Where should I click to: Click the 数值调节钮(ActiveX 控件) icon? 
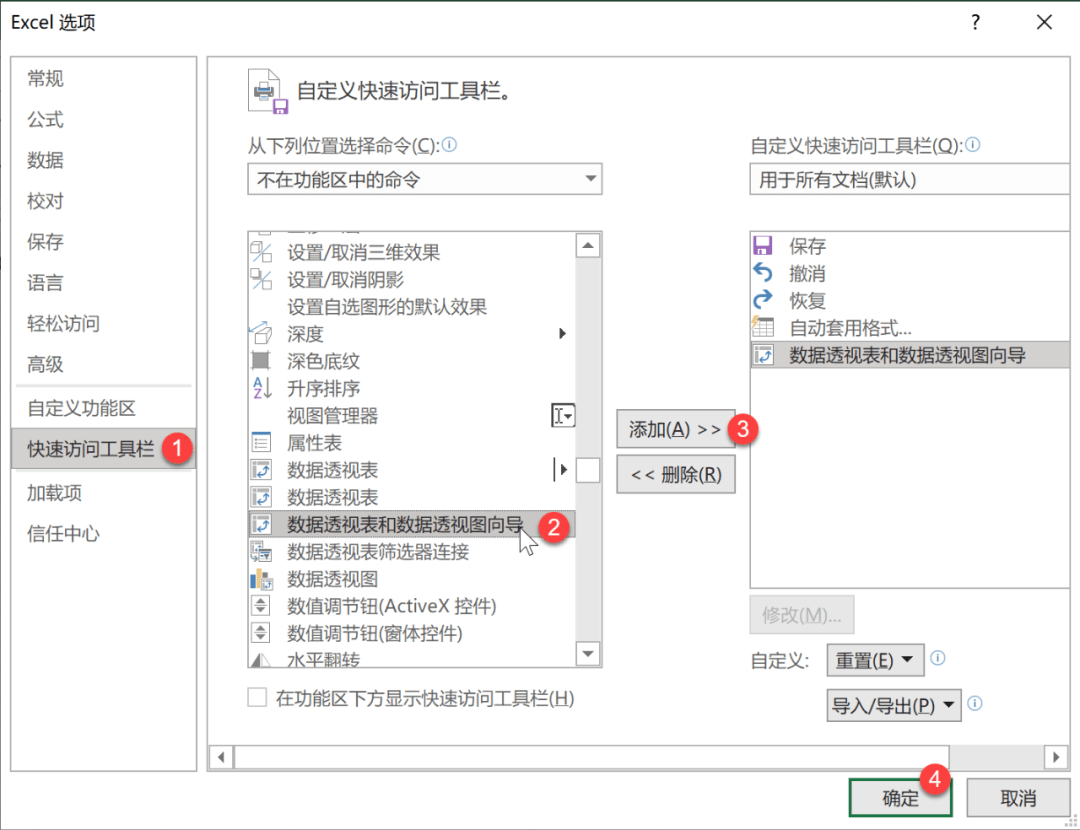point(260,606)
